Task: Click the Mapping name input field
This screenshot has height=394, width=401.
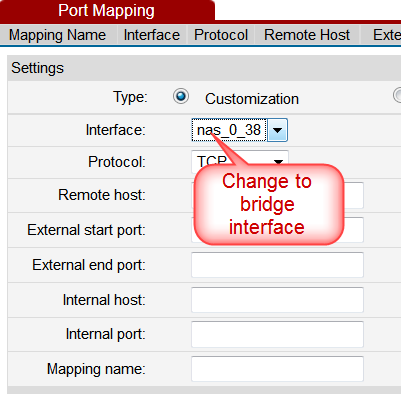Action: (x=277, y=369)
